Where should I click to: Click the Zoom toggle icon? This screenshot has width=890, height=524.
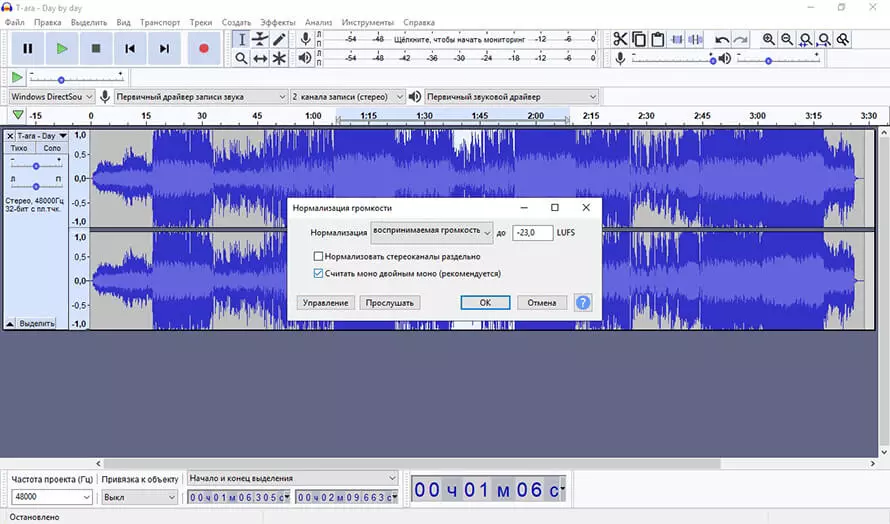[843, 39]
